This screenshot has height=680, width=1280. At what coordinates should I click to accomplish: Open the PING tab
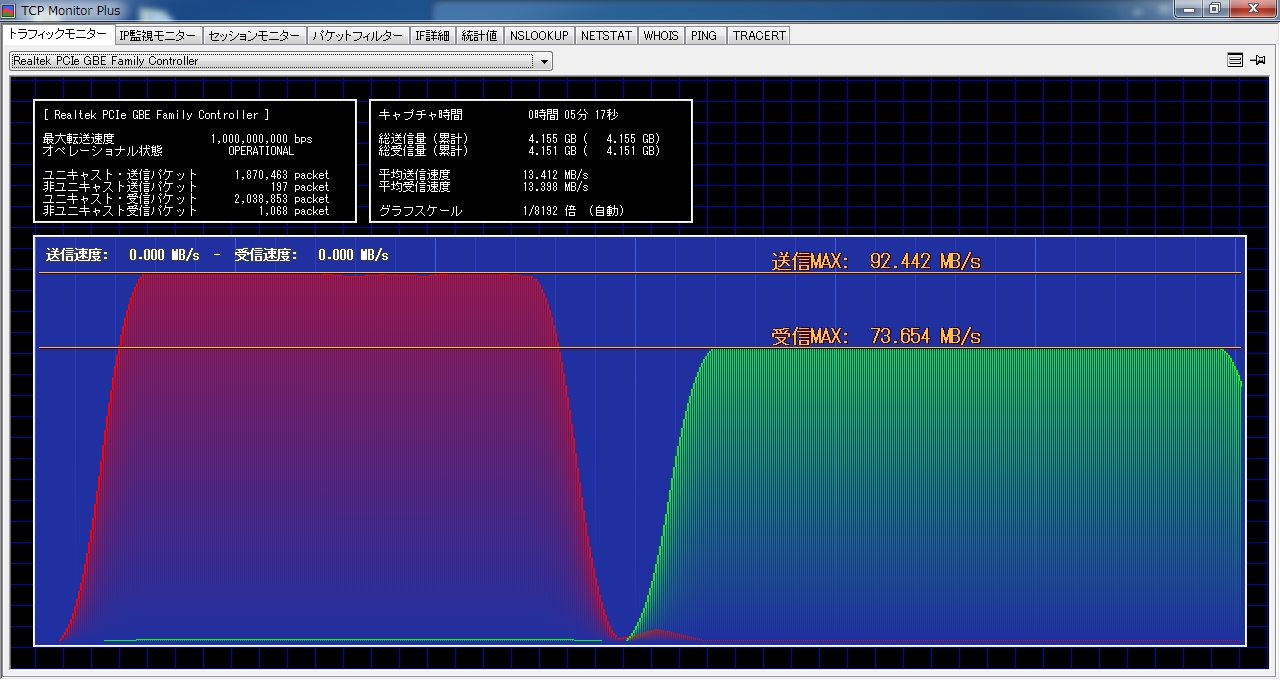coord(704,35)
